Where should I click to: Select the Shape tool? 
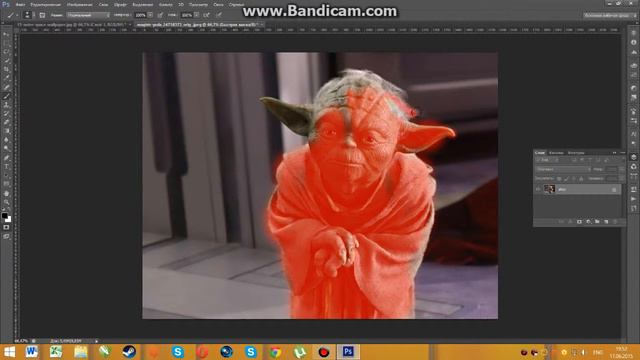6,184
